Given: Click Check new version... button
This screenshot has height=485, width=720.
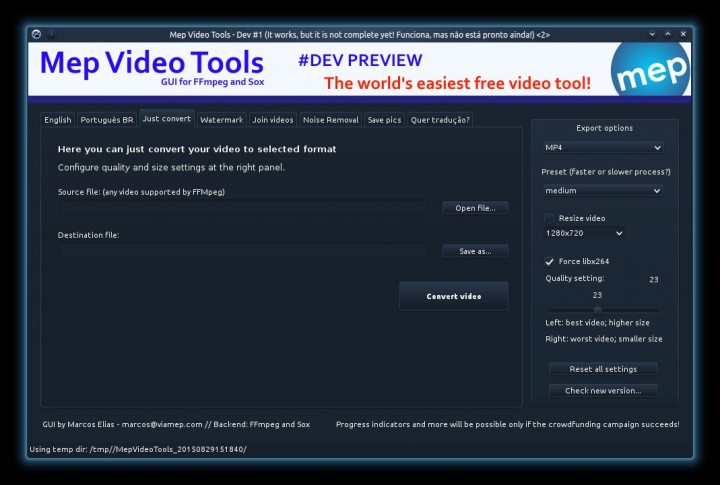Looking at the screenshot, I should [x=603, y=390].
